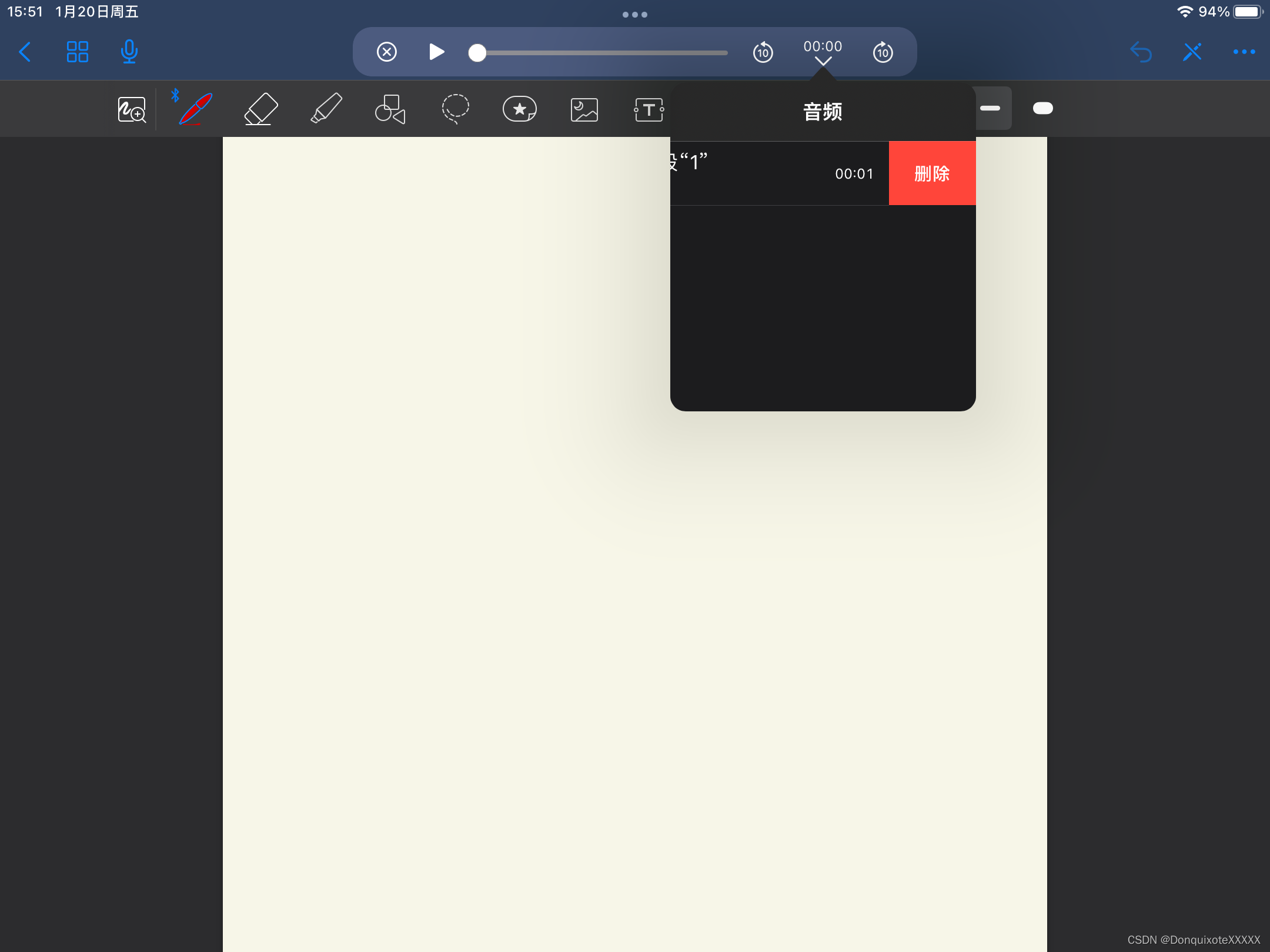1270x952 pixels.
Task: Select the medium stroke thickness
Action: coord(990,108)
